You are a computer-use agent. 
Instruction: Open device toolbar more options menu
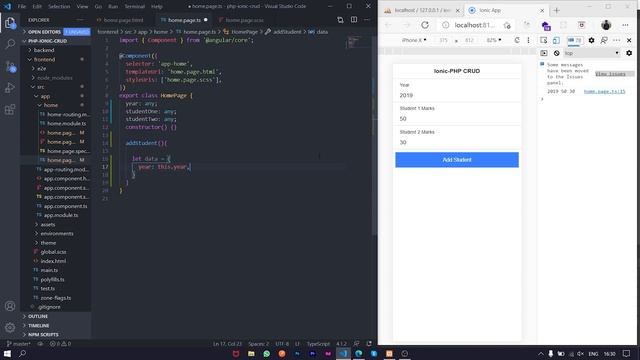click(528, 40)
